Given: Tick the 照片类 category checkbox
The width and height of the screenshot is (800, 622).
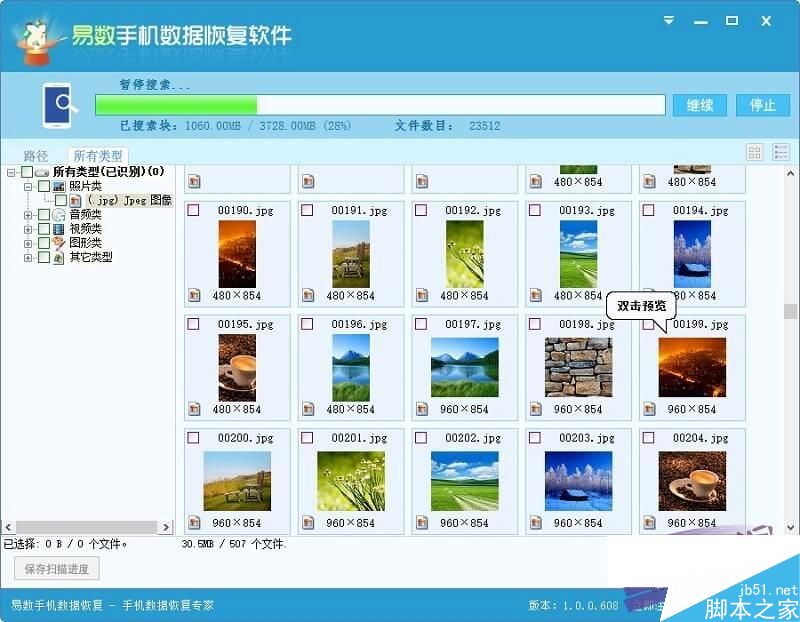Looking at the screenshot, I should point(44,186).
